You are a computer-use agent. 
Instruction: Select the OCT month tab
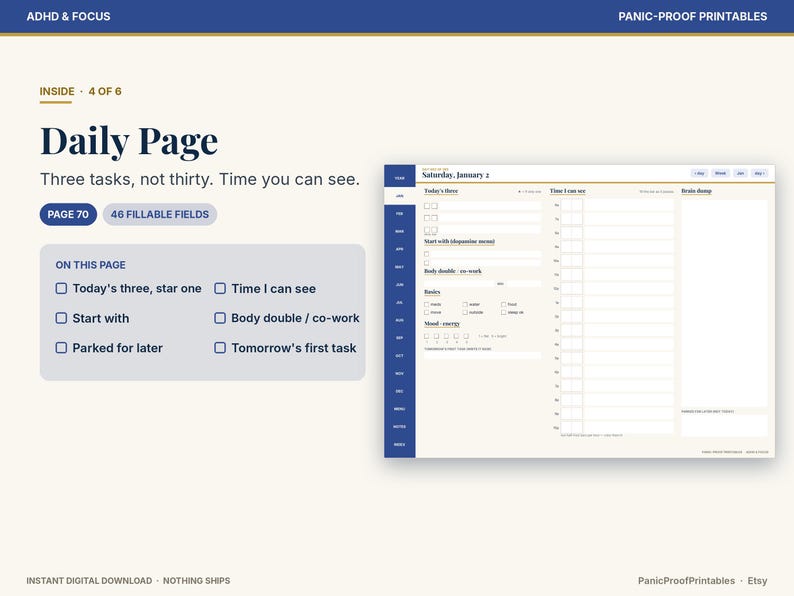pyautogui.click(x=400, y=355)
